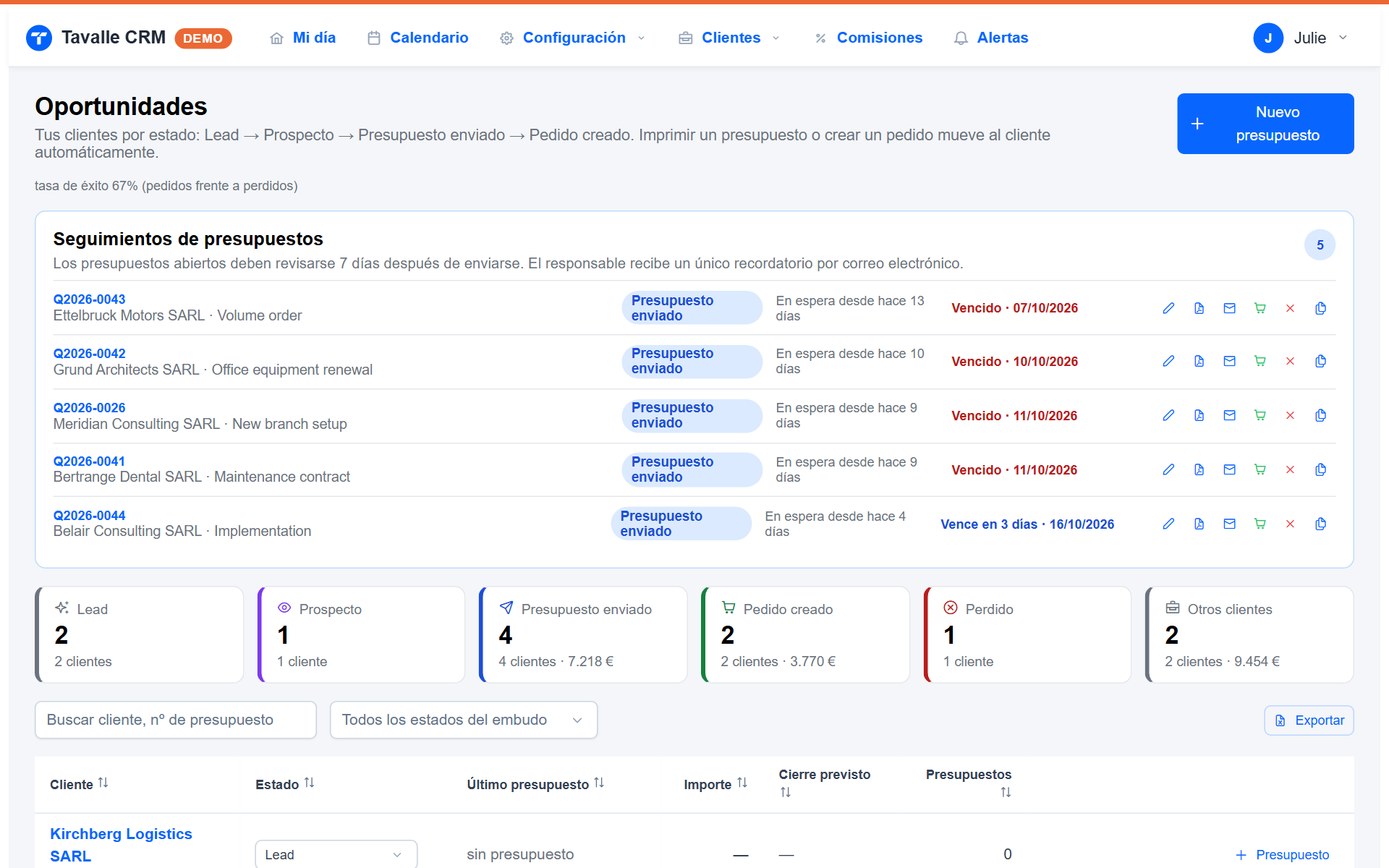Open PDF icon for Q2026-0043

(1199, 308)
